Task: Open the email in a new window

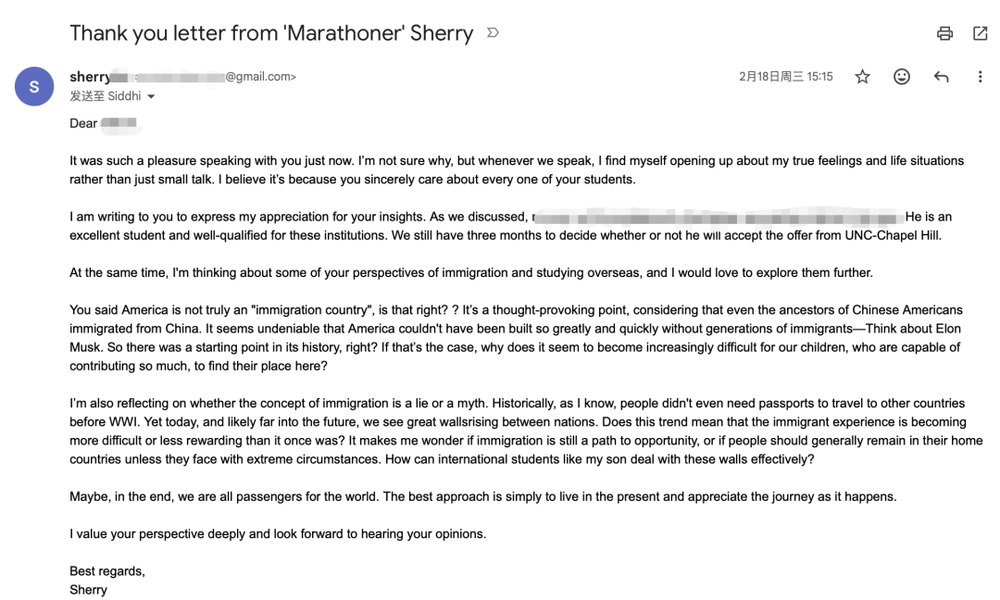Action: point(980,33)
